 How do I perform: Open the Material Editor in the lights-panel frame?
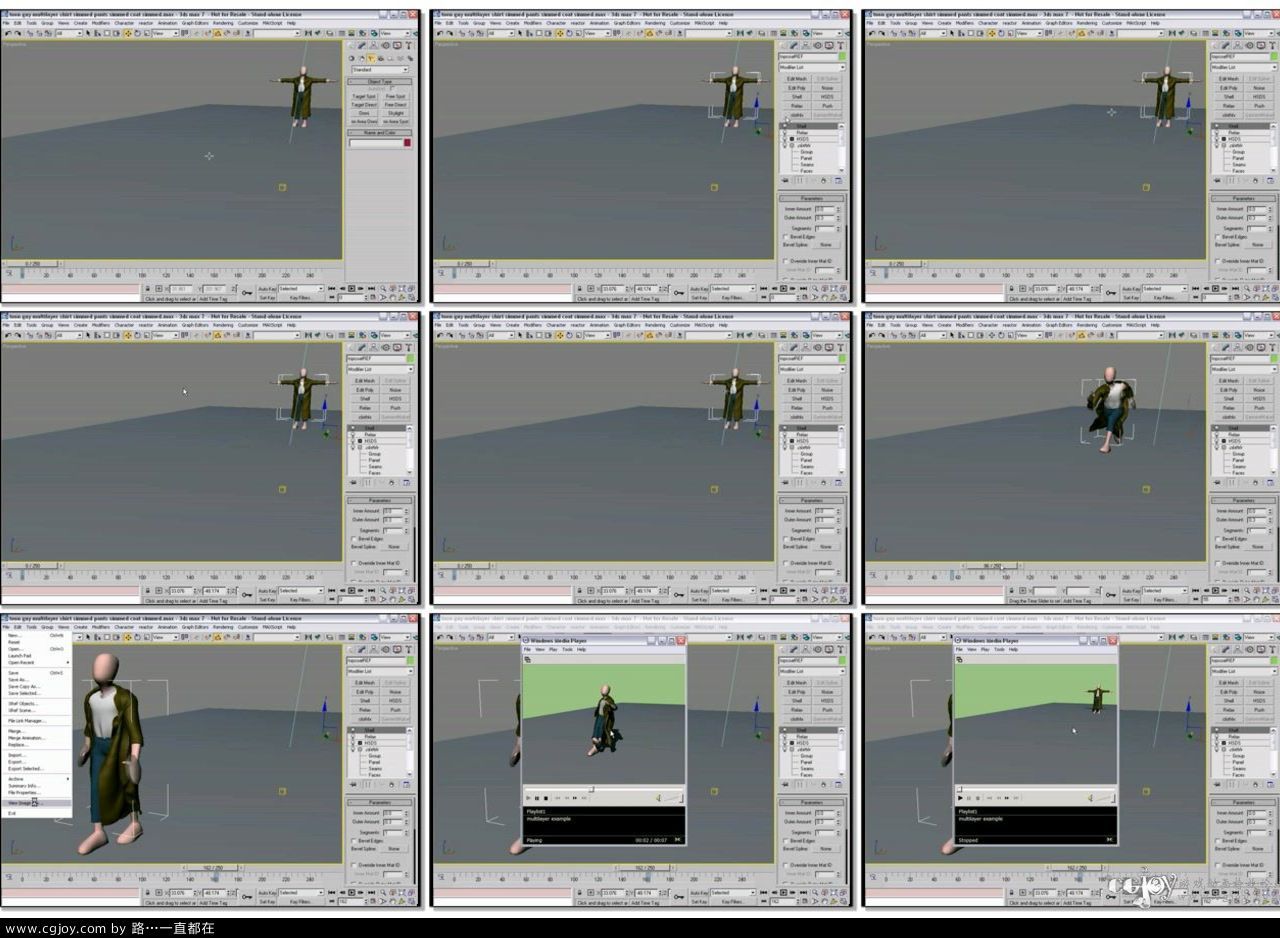coord(362,33)
